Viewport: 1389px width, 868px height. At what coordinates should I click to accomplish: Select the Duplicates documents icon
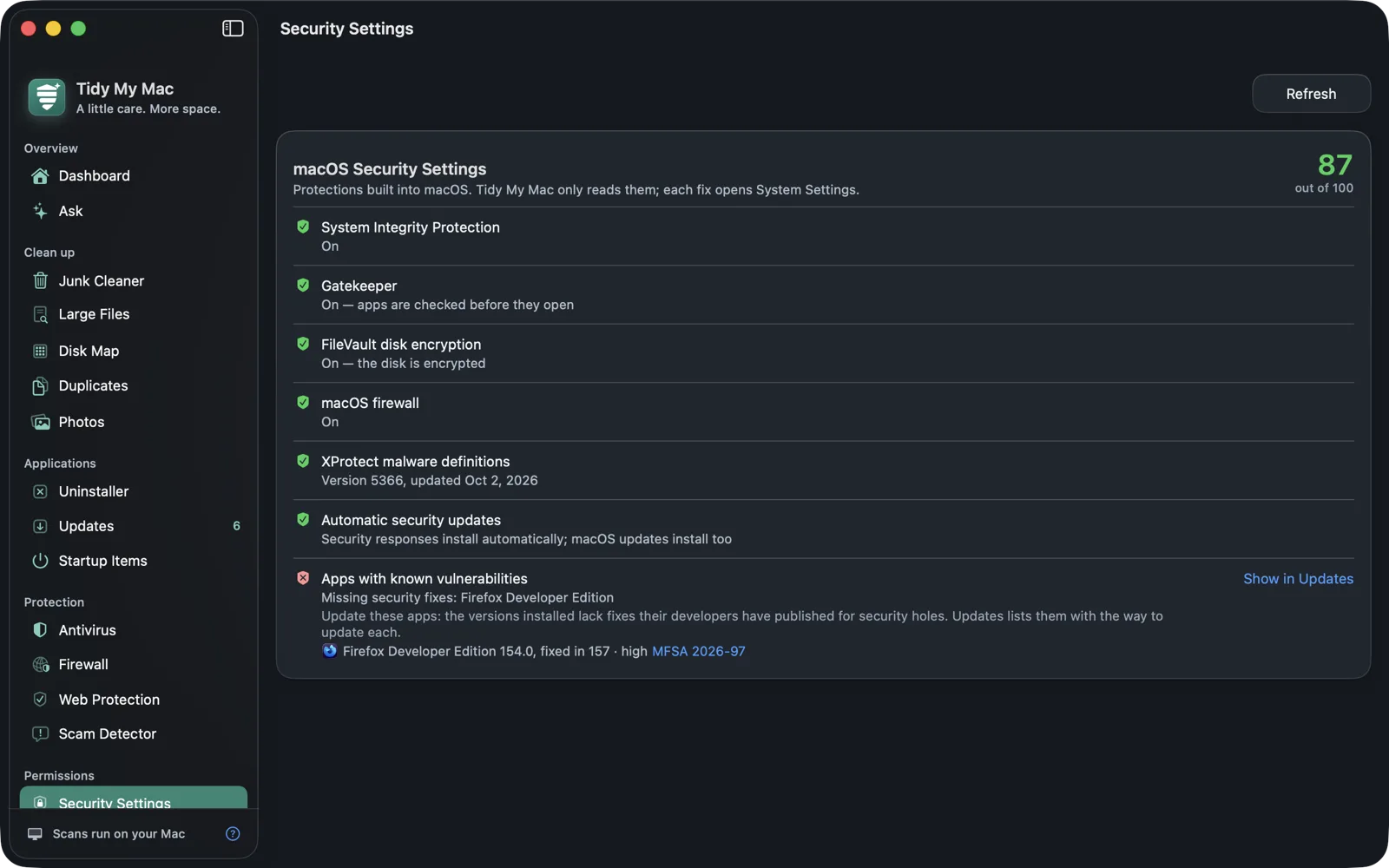(40, 386)
